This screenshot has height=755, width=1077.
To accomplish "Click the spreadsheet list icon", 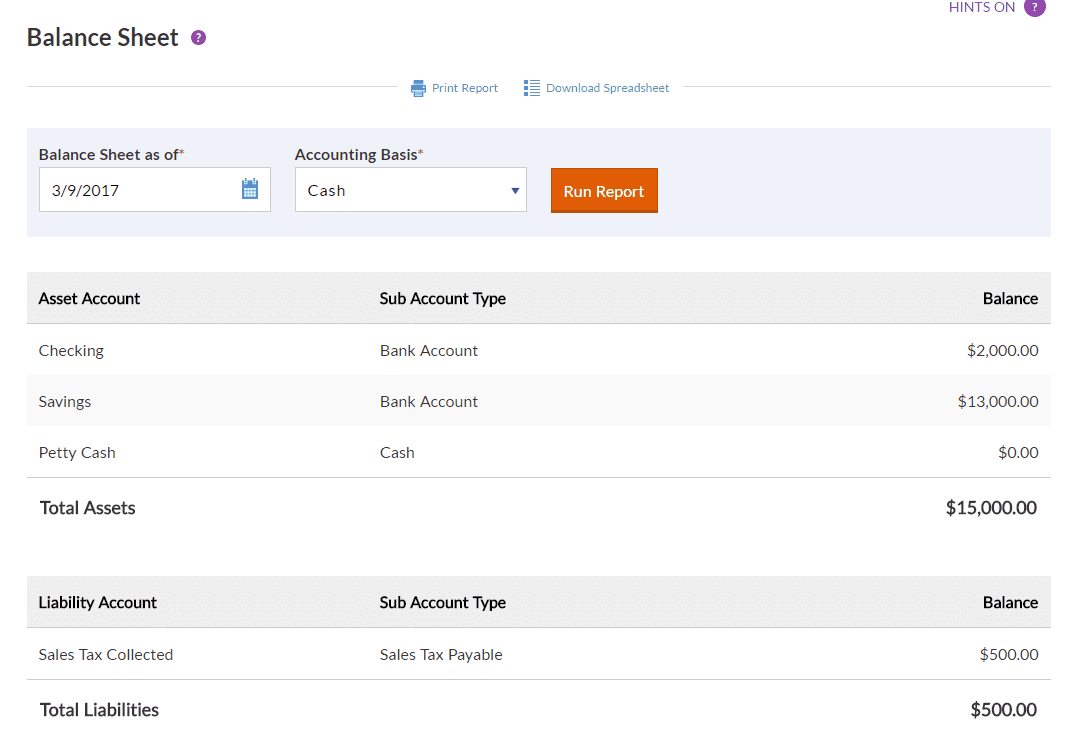I will (x=532, y=88).
